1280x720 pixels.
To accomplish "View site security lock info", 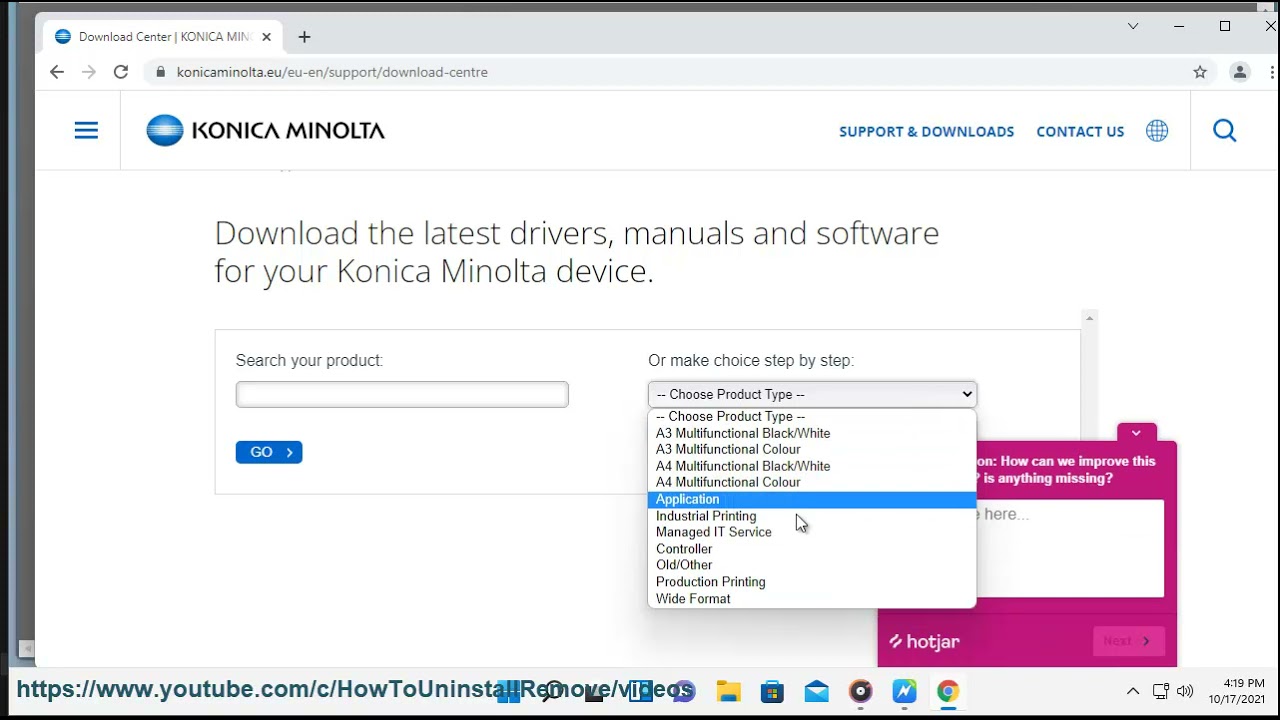I will [x=160, y=72].
